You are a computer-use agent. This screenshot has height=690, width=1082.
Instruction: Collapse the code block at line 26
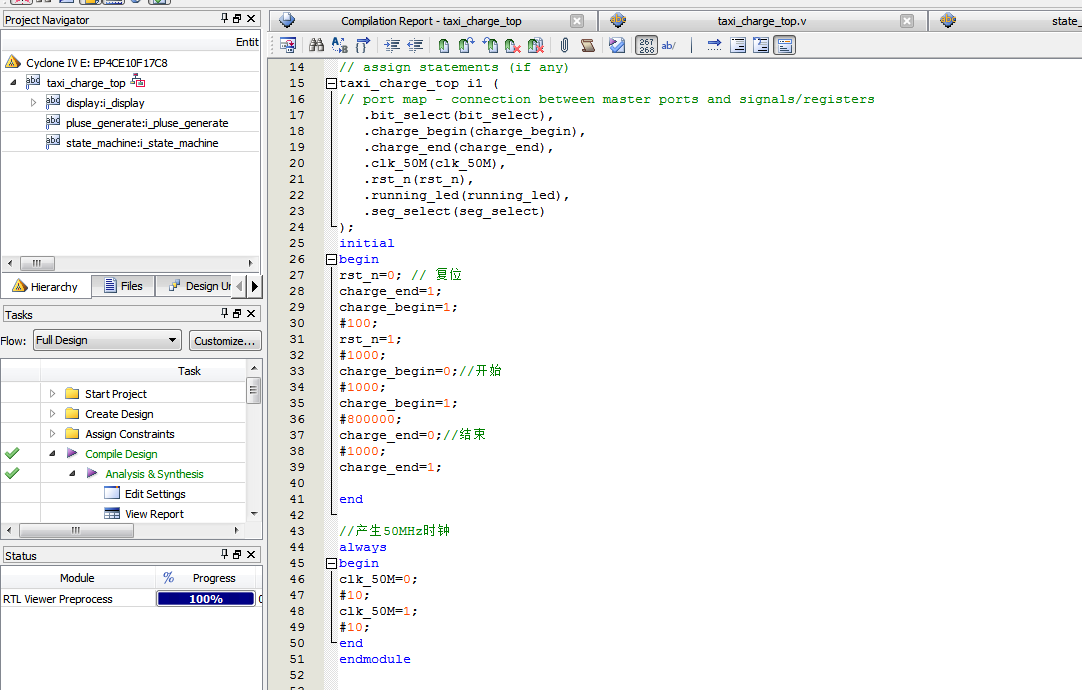pyautogui.click(x=331, y=260)
